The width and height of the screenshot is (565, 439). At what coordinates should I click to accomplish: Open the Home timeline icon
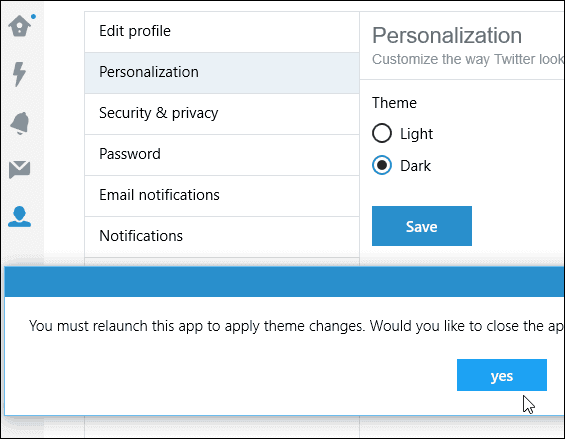click(20, 26)
